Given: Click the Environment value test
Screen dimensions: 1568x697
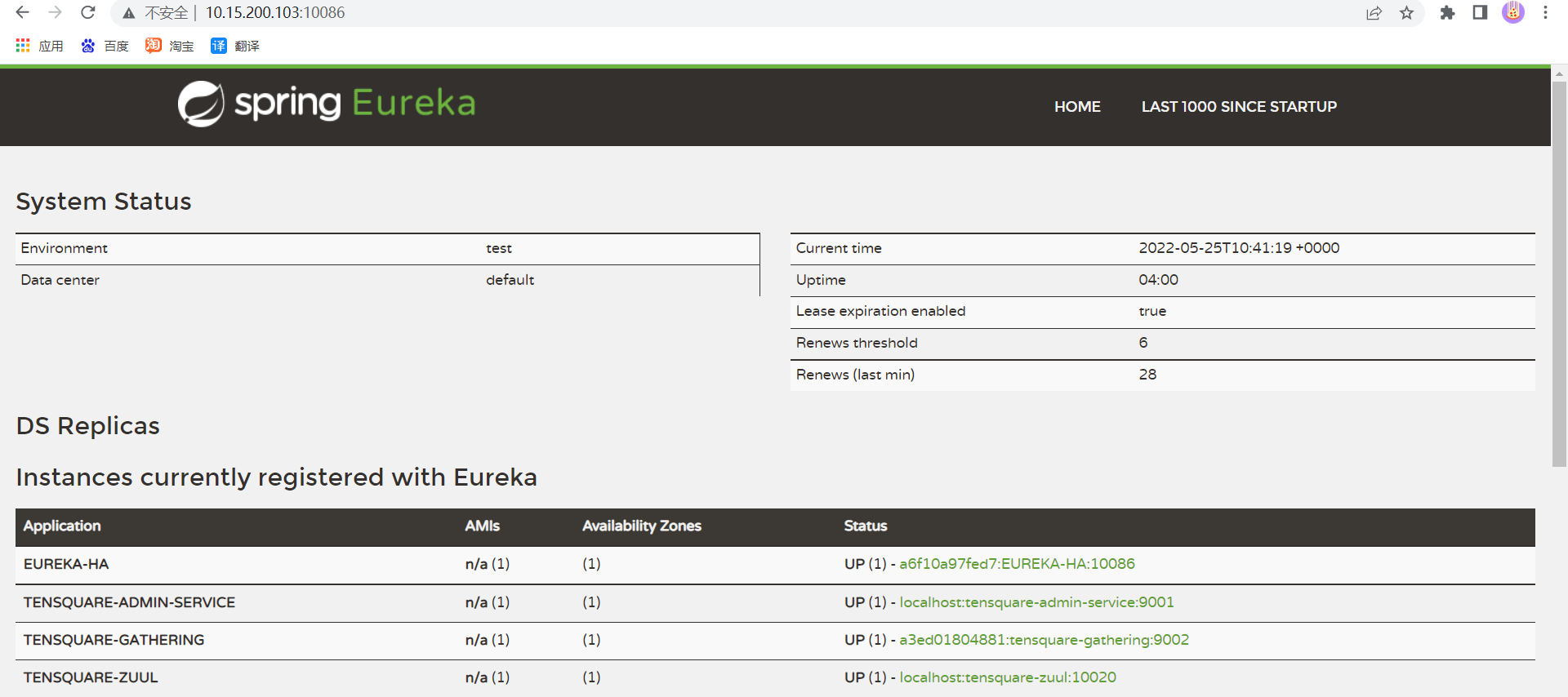Looking at the screenshot, I should (499, 248).
